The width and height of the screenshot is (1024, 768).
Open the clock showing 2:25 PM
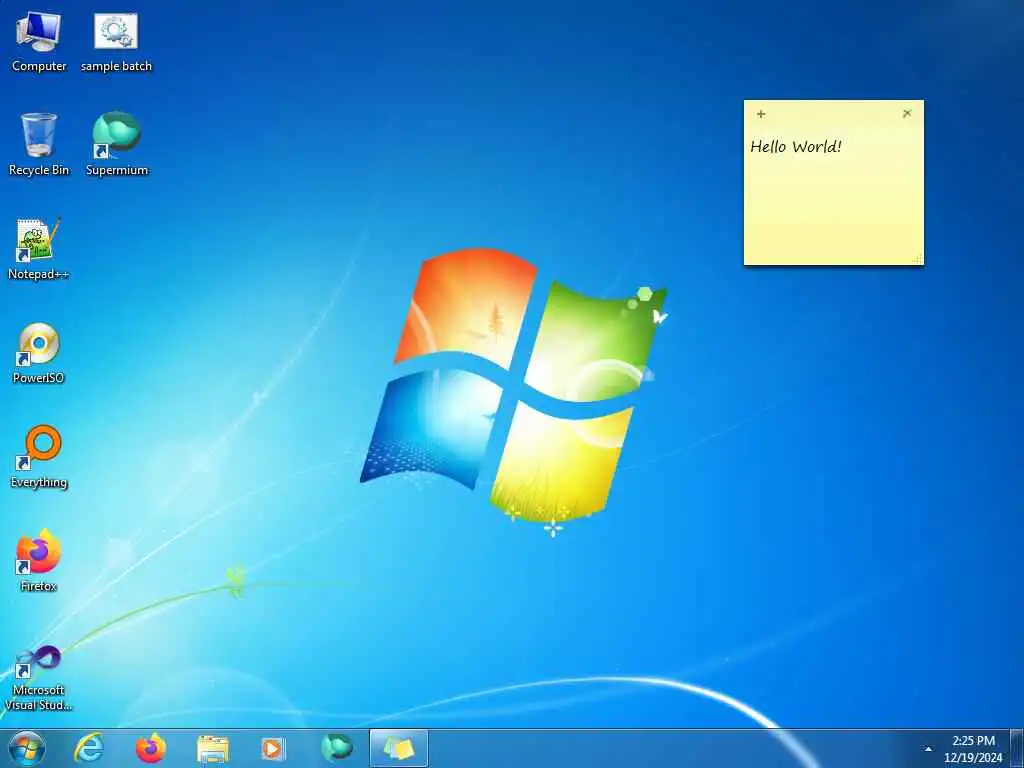(x=973, y=741)
